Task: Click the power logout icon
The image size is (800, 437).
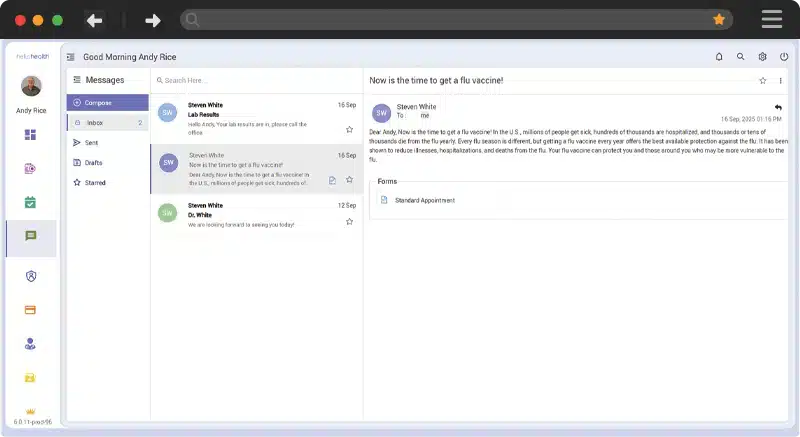Action: pyautogui.click(x=784, y=57)
